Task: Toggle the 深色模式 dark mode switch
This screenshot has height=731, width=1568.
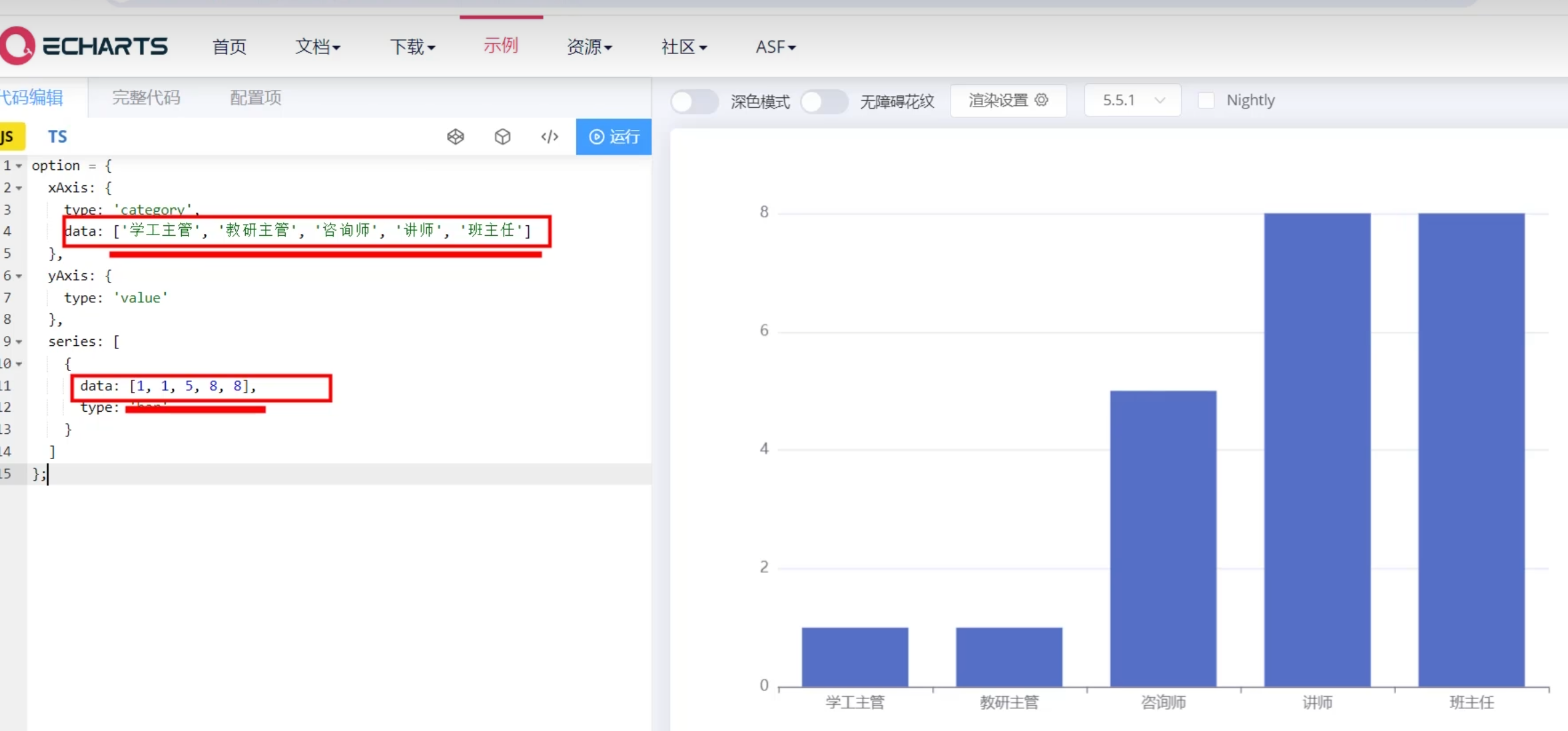Action: [694, 101]
